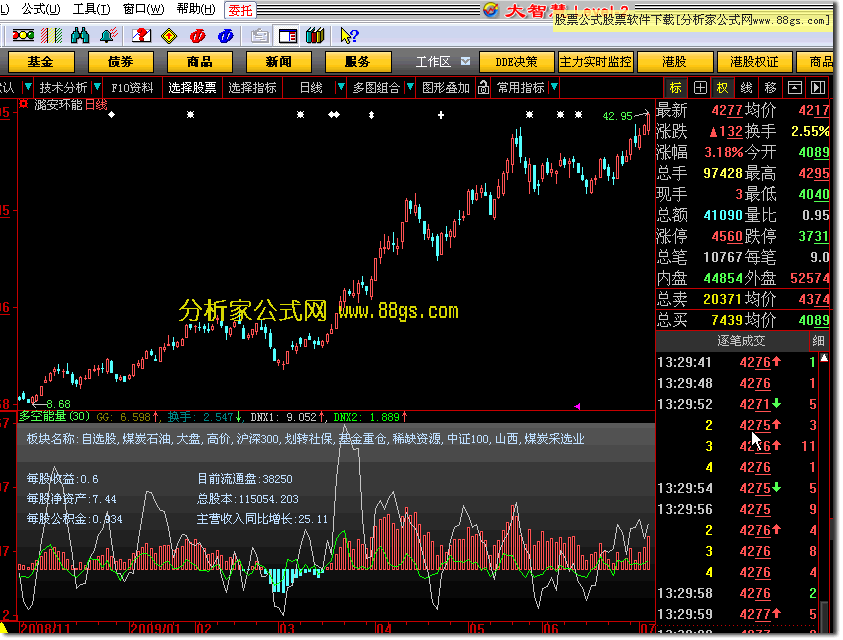Expand the 工作区 workspace dropdown
The width and height of the screenshot is (843, 640).
[466, 62]
